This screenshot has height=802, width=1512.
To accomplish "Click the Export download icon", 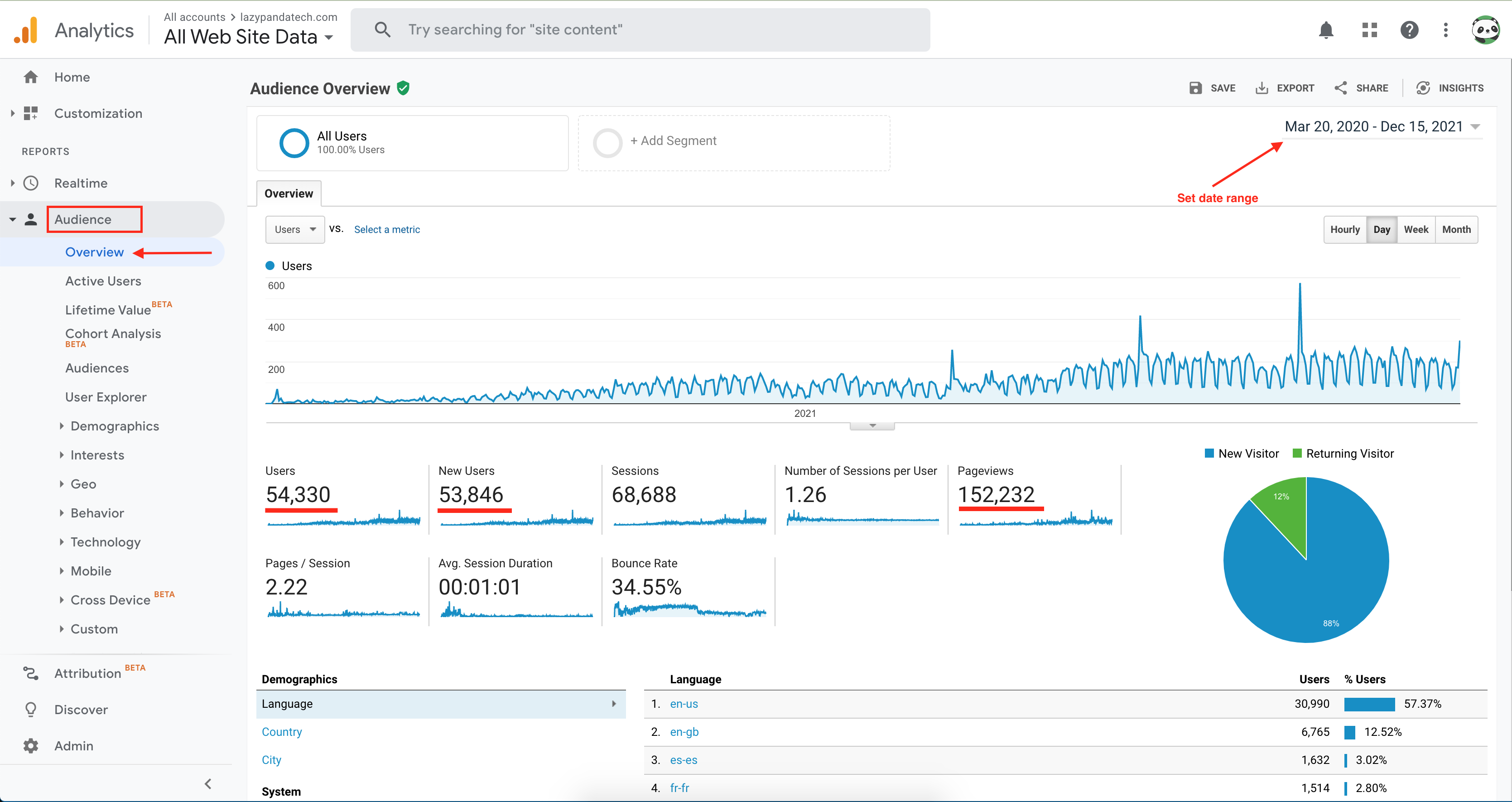I will click(x=1262, y=88).
